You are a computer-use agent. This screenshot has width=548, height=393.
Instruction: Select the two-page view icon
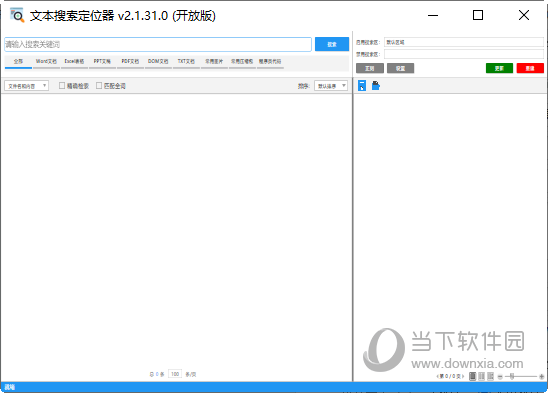(x=482, y=376)
